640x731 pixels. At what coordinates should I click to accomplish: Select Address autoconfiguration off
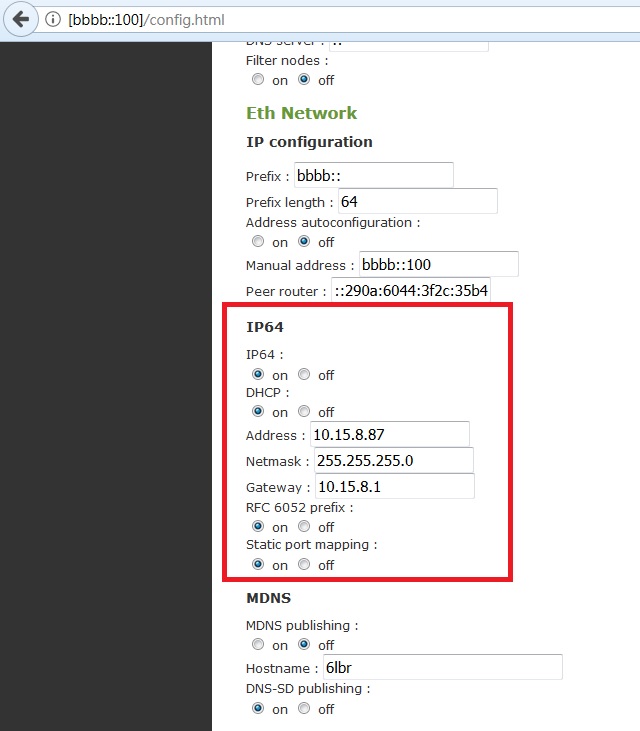pyautogui.click(x=304, y=241)
